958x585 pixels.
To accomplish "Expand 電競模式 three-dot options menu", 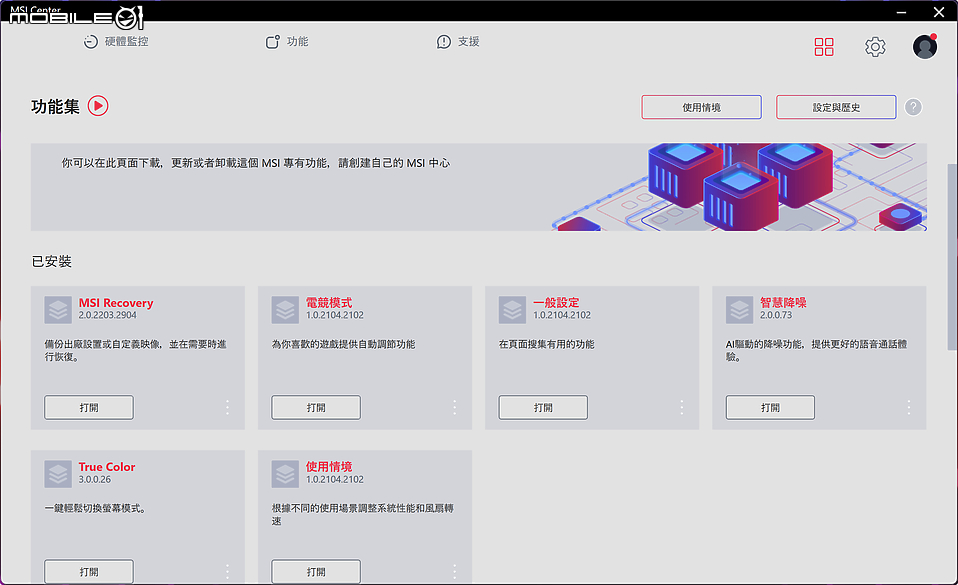I will (455, 407).
